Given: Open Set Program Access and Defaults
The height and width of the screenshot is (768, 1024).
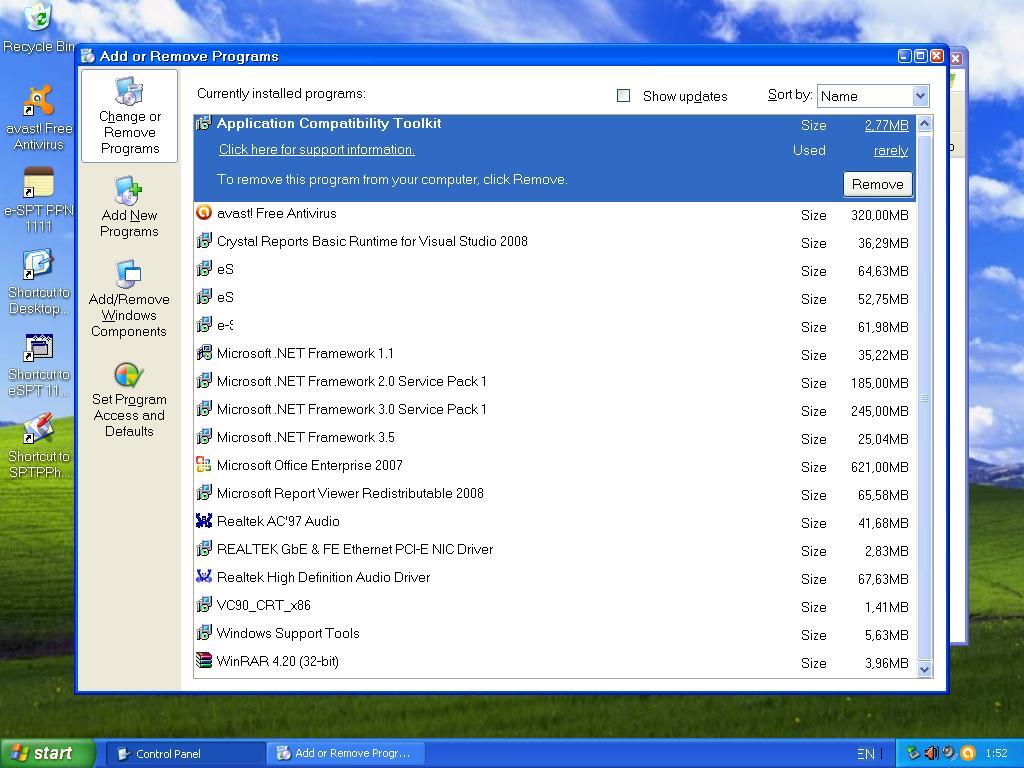Looking at the screenshot, I should click(129, 399).
